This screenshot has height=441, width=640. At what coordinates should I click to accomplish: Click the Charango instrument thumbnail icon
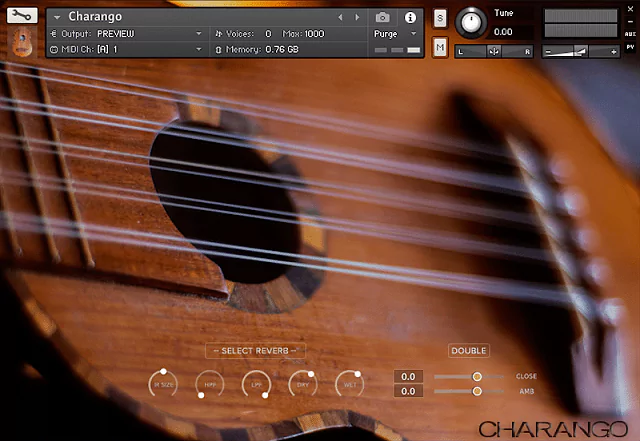(x=22, y=42)
